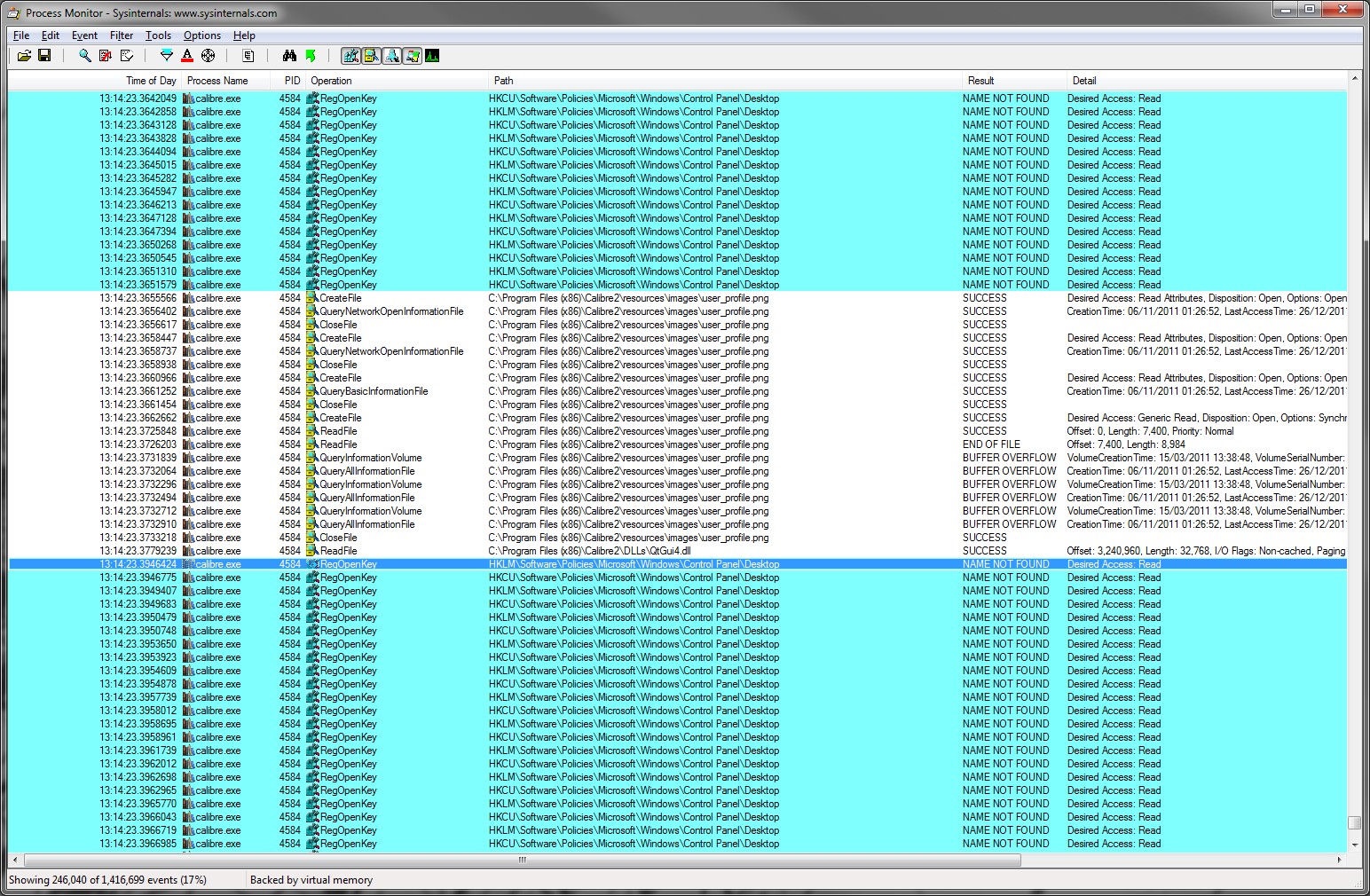Open the Edit menu
This screenshot has width=1370, height=896.
51,35
